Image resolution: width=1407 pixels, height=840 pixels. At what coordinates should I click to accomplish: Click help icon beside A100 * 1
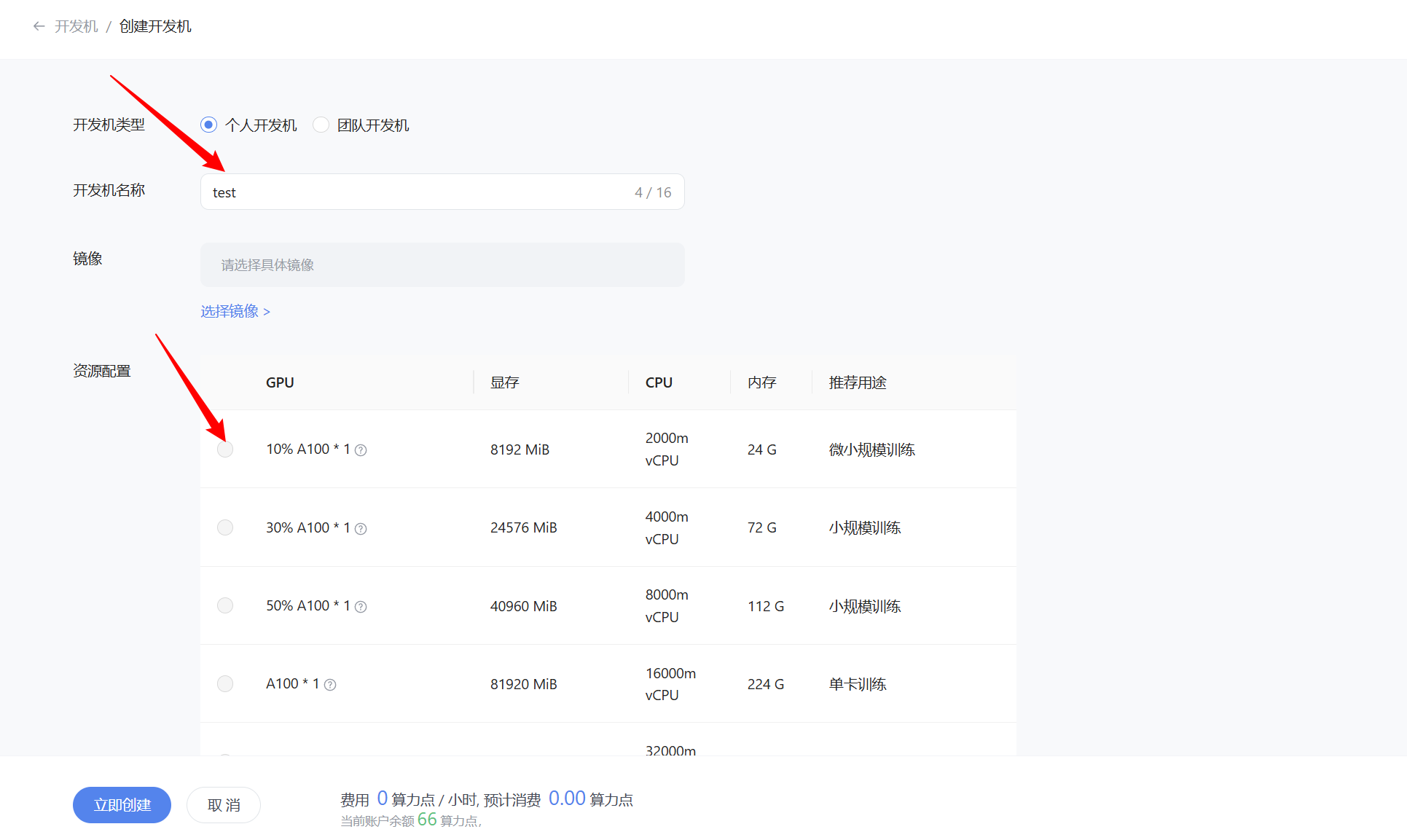[x=330, y=685]
